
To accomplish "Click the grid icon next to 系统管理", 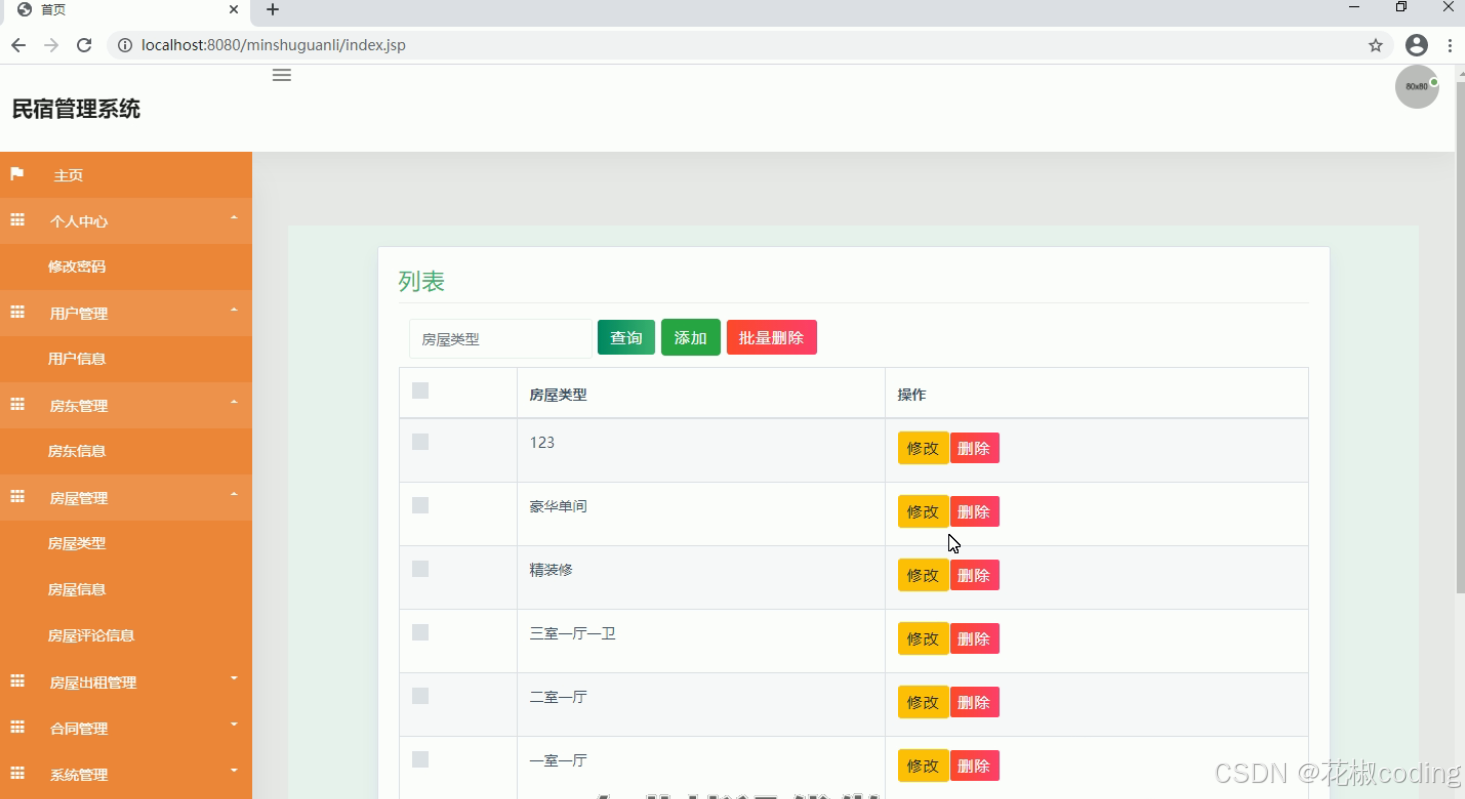I will 17,773.
